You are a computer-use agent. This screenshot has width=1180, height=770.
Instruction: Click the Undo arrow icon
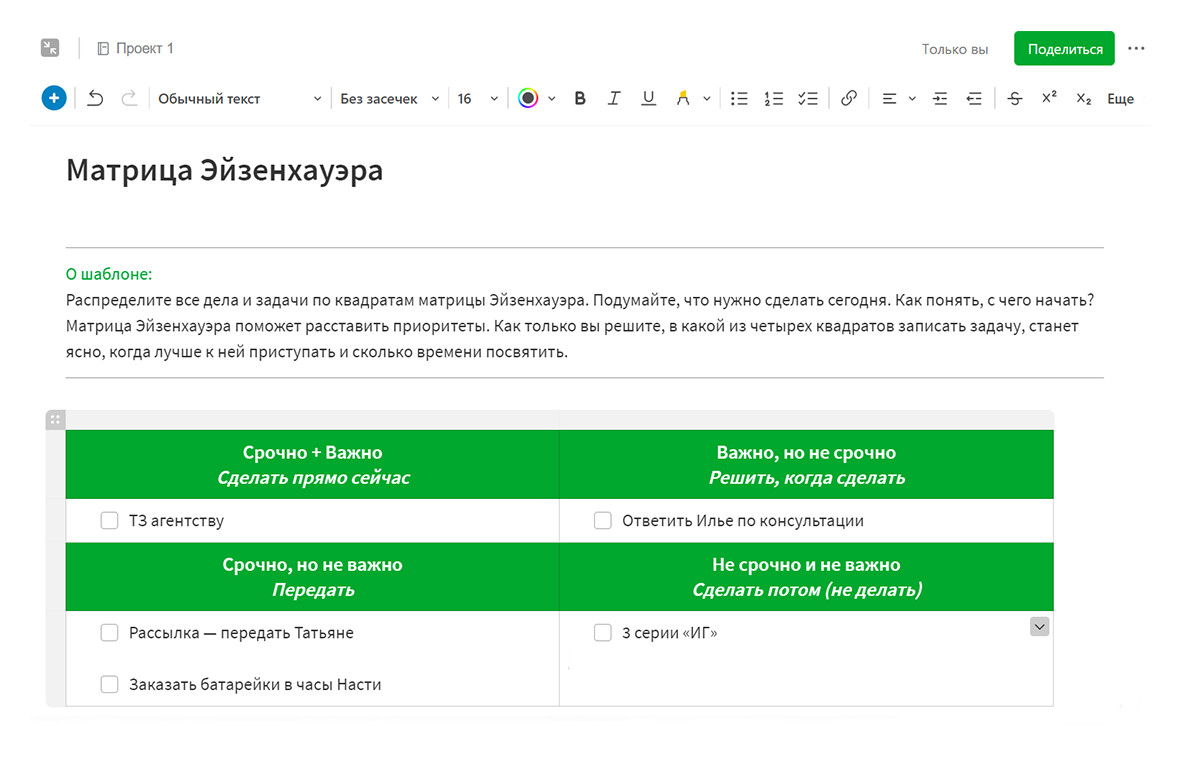[95, 98]
